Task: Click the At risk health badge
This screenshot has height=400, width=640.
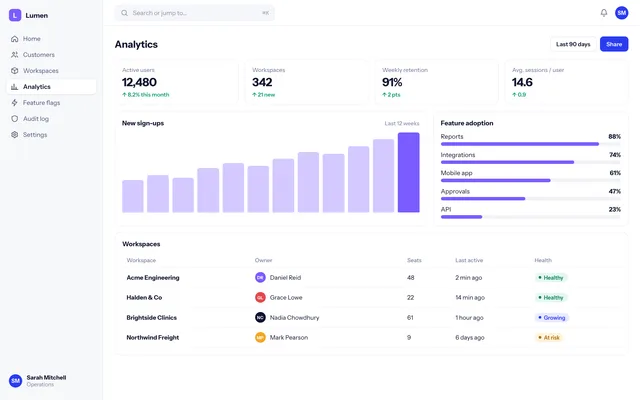Action: (549, 338)
